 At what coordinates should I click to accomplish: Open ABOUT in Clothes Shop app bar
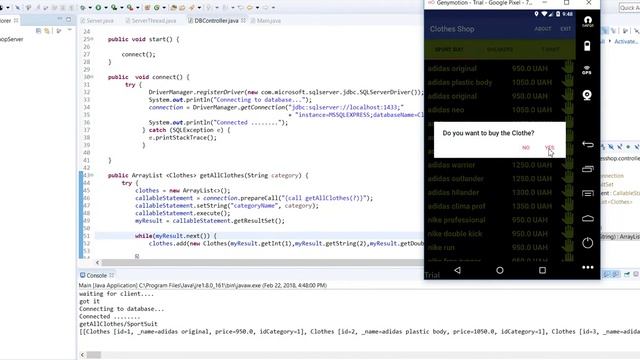coord(542,29)
